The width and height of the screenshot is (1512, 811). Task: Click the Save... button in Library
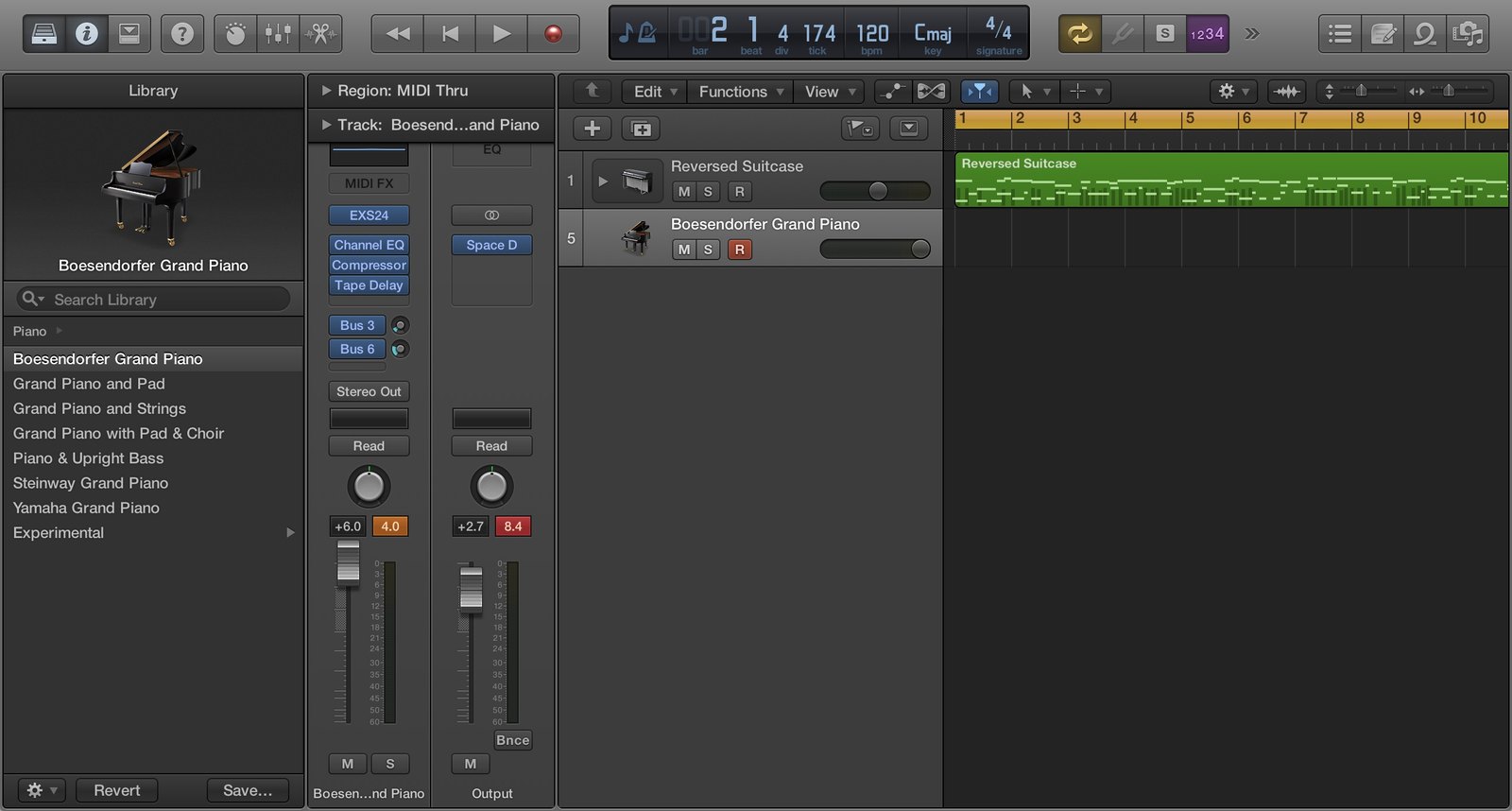(x=248, y=790)
